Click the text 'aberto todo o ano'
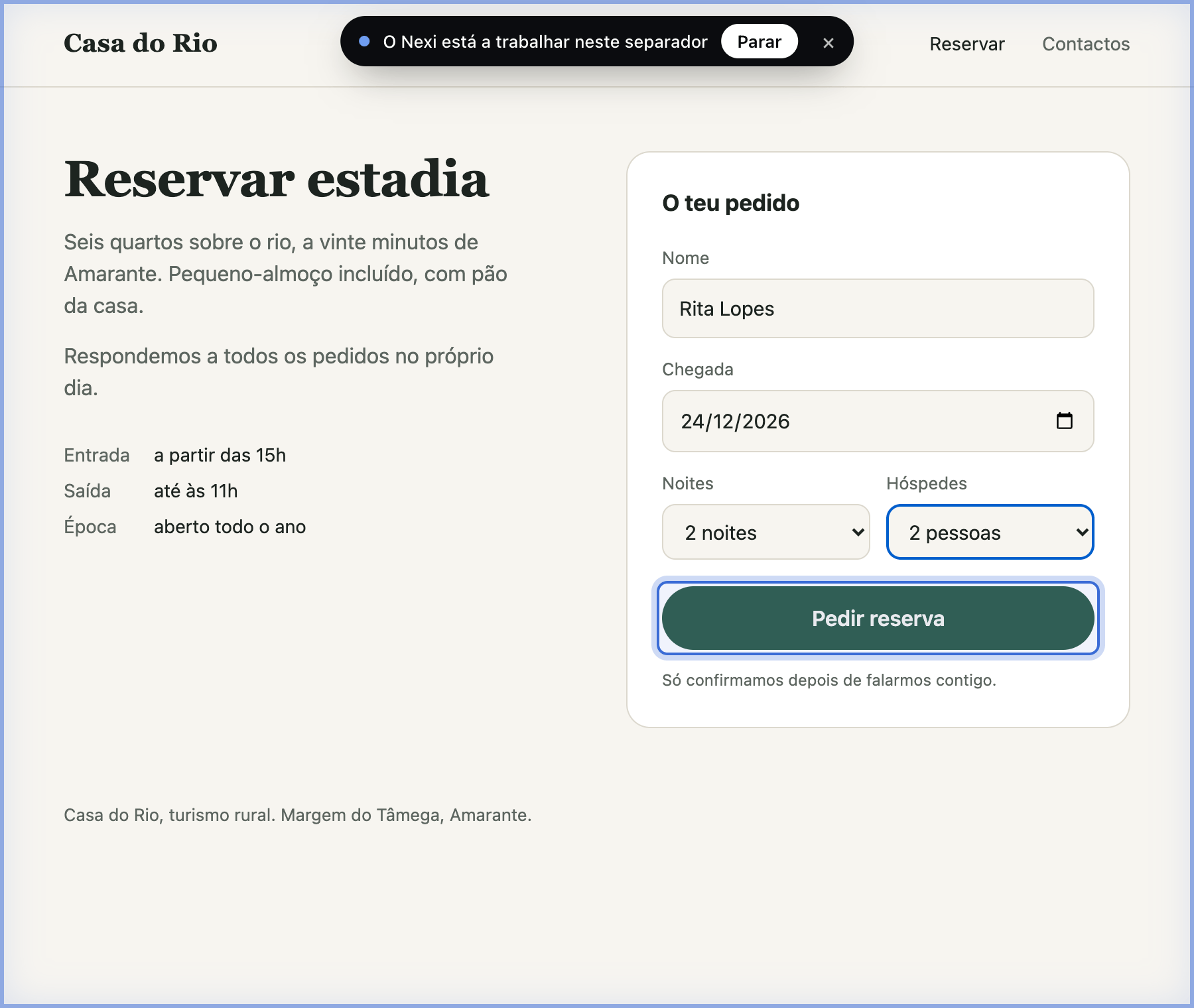 230,527
